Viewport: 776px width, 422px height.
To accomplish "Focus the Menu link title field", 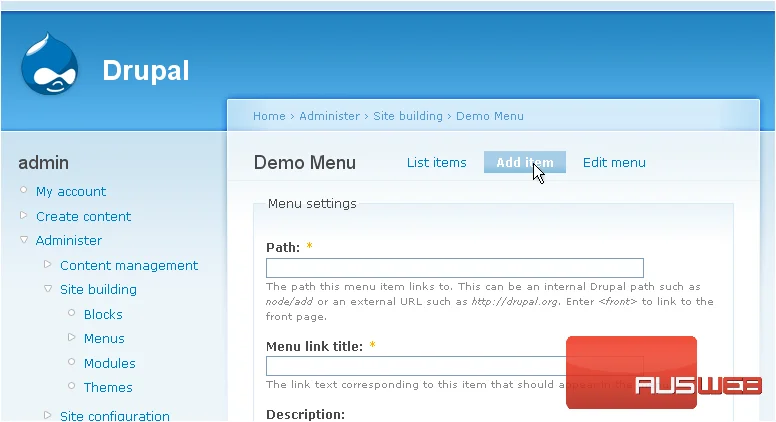I will point(455,366).
